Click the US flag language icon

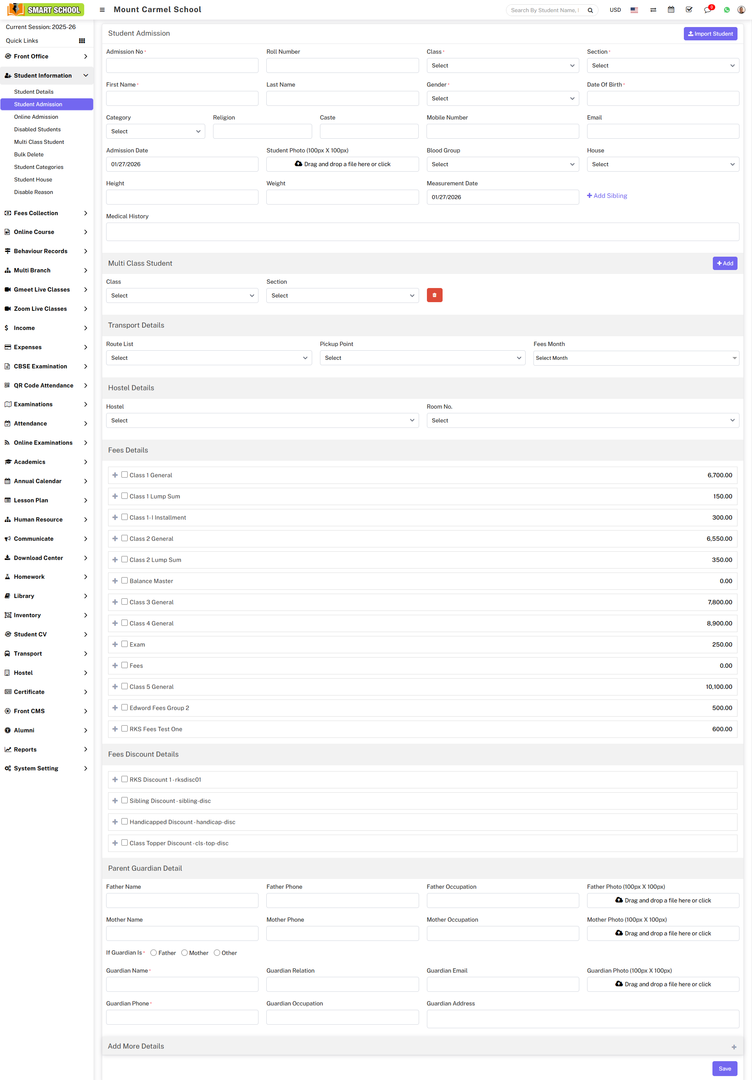634,10
